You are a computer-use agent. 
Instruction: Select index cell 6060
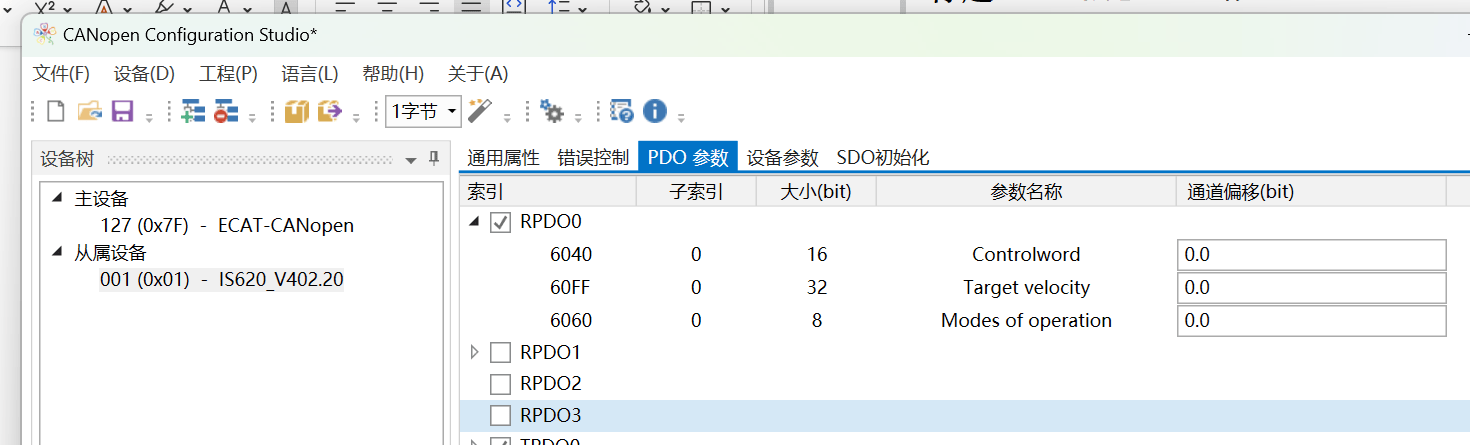click(571, 321)
